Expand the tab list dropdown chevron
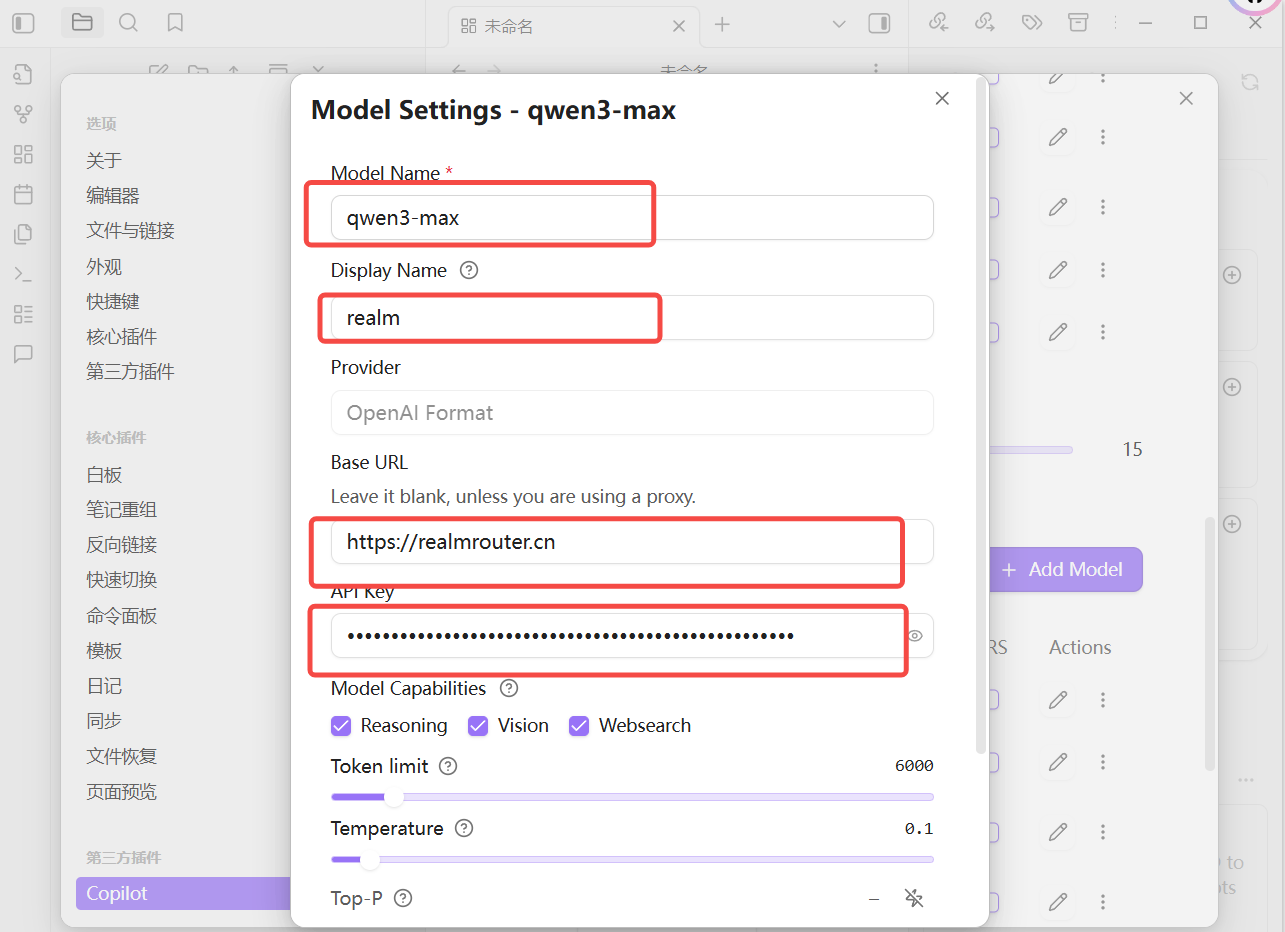 pos(839,24)
